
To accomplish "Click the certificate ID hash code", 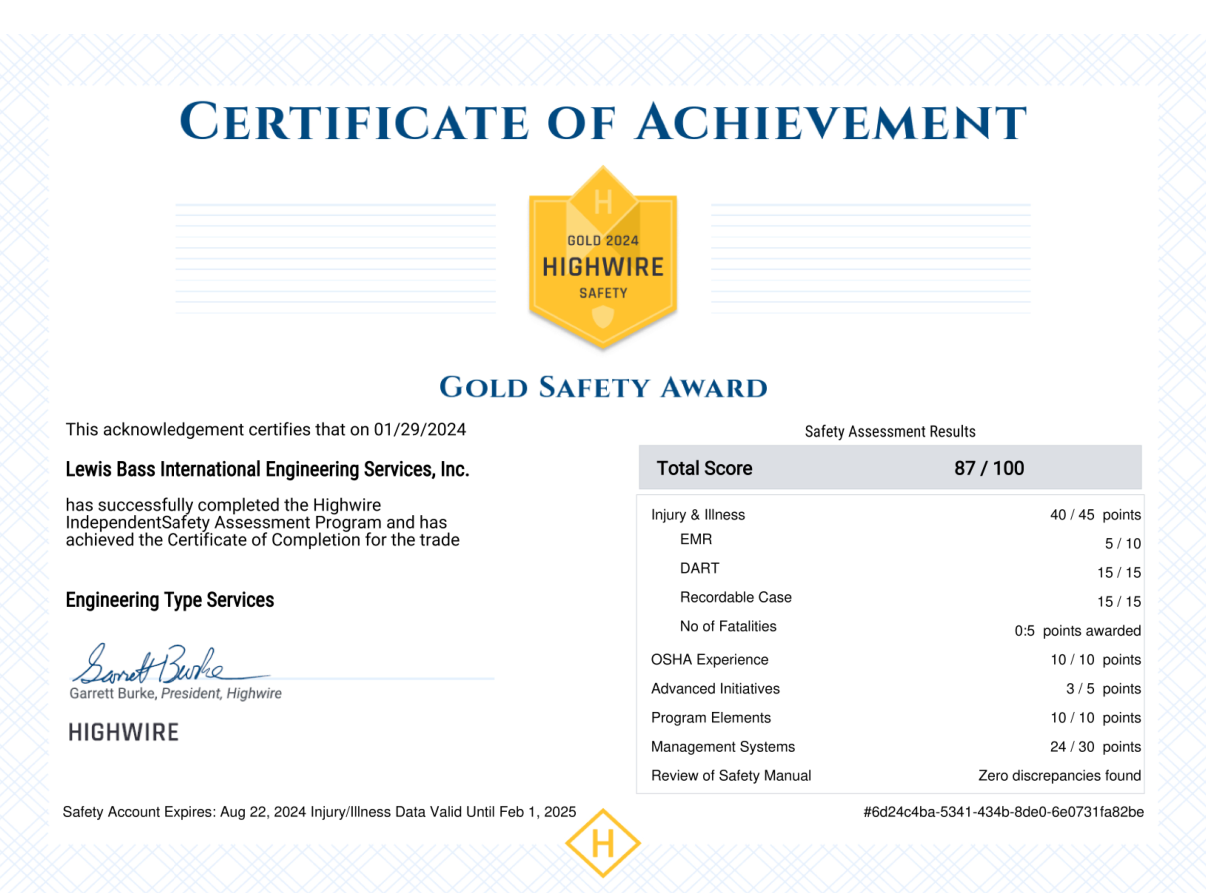I will pyautogui.click(x=1003, y=812).
